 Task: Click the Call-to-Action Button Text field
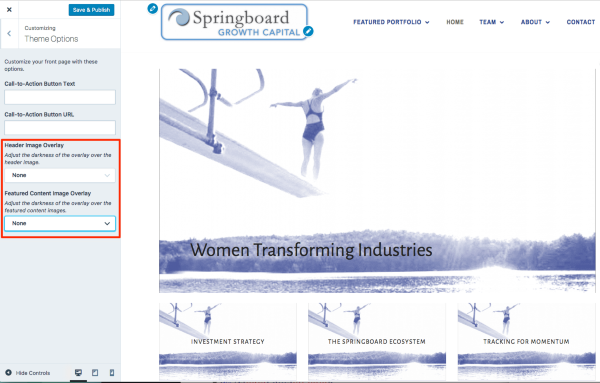60,97
